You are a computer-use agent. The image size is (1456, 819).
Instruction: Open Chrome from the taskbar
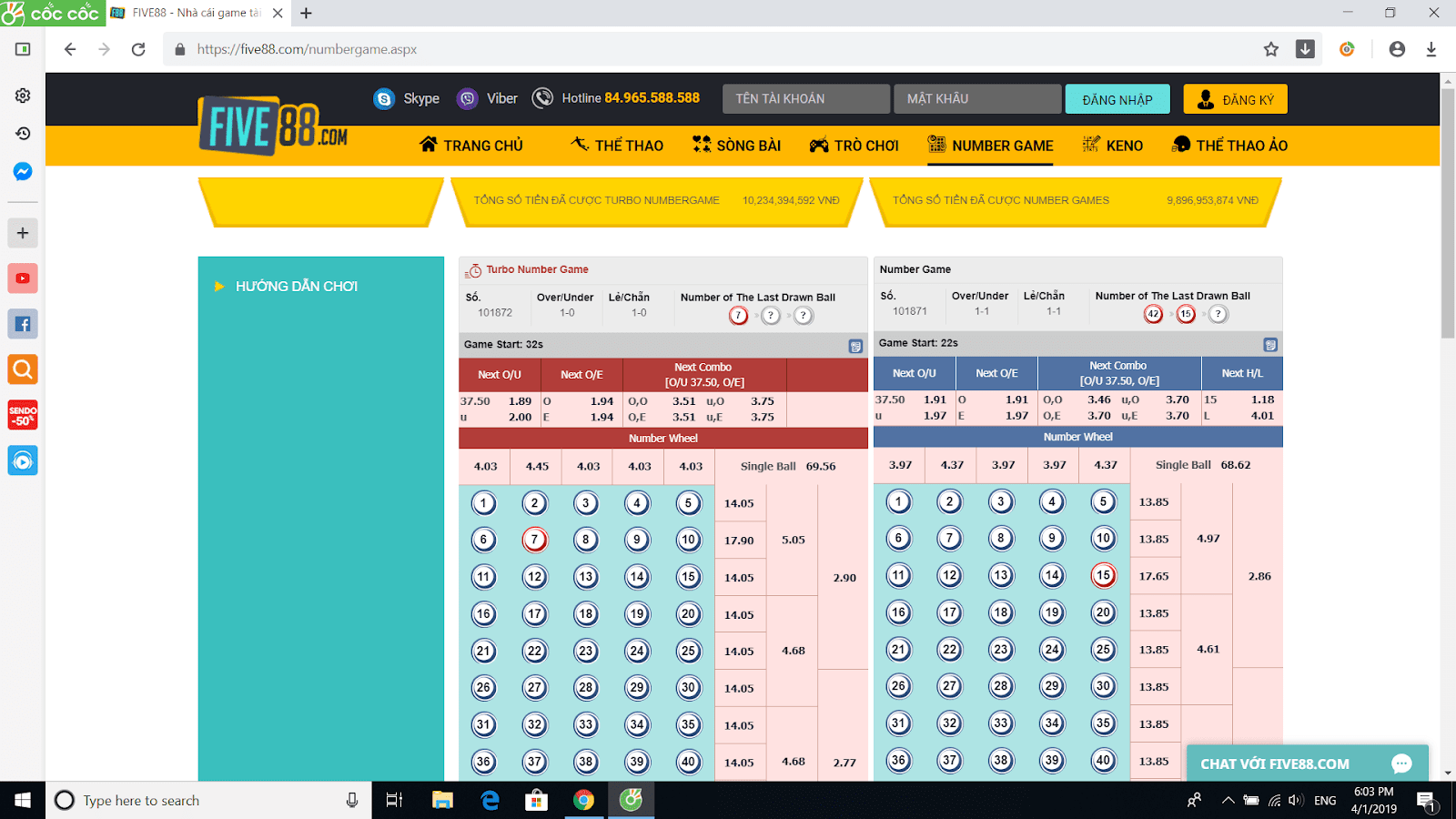point(583,800)
